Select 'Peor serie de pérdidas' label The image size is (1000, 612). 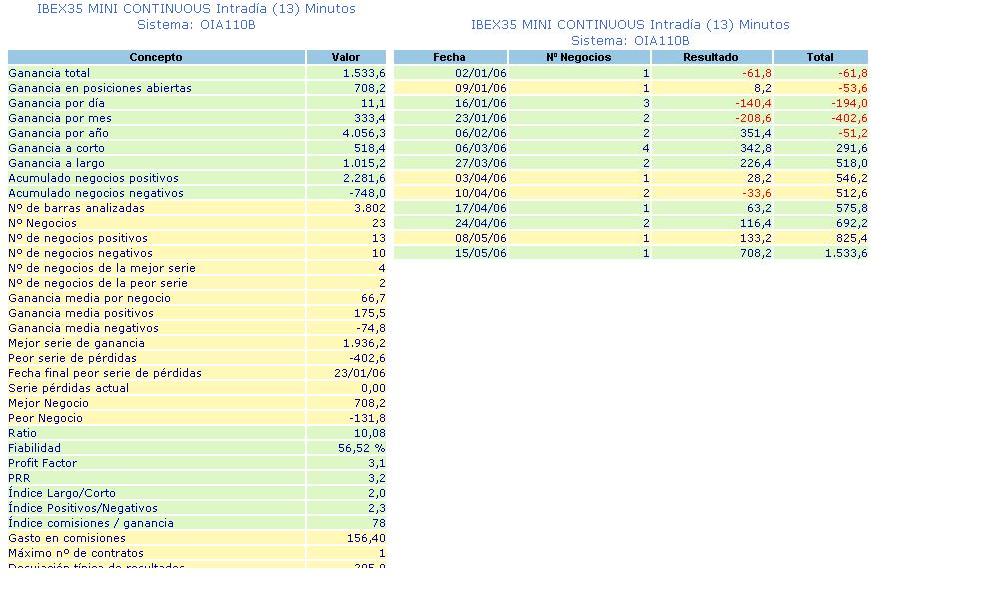73,358
